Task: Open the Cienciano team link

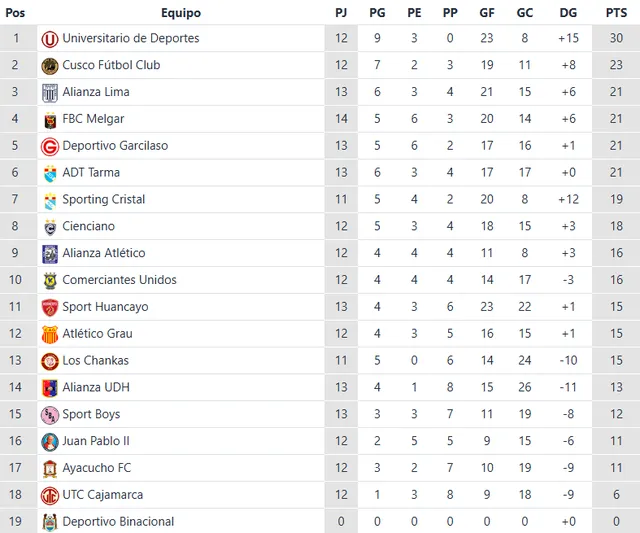Action: coord(88,226)
